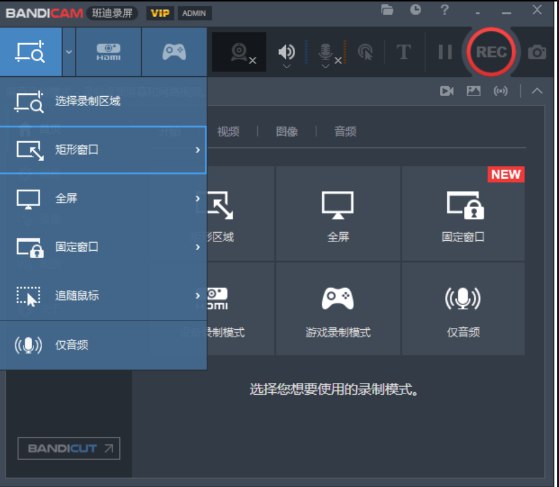Start recording with the REC button

click(x=491, y=52)
